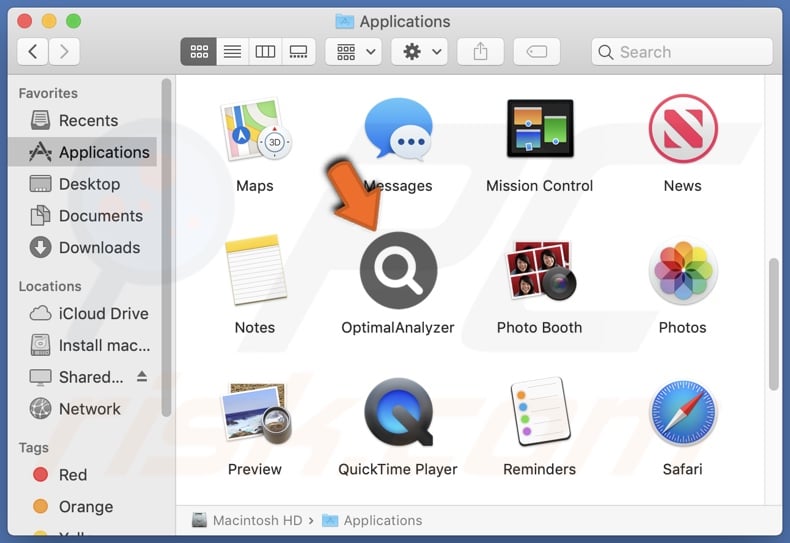
Task: Open Photo Booth
Action: [x=540, y=270]
